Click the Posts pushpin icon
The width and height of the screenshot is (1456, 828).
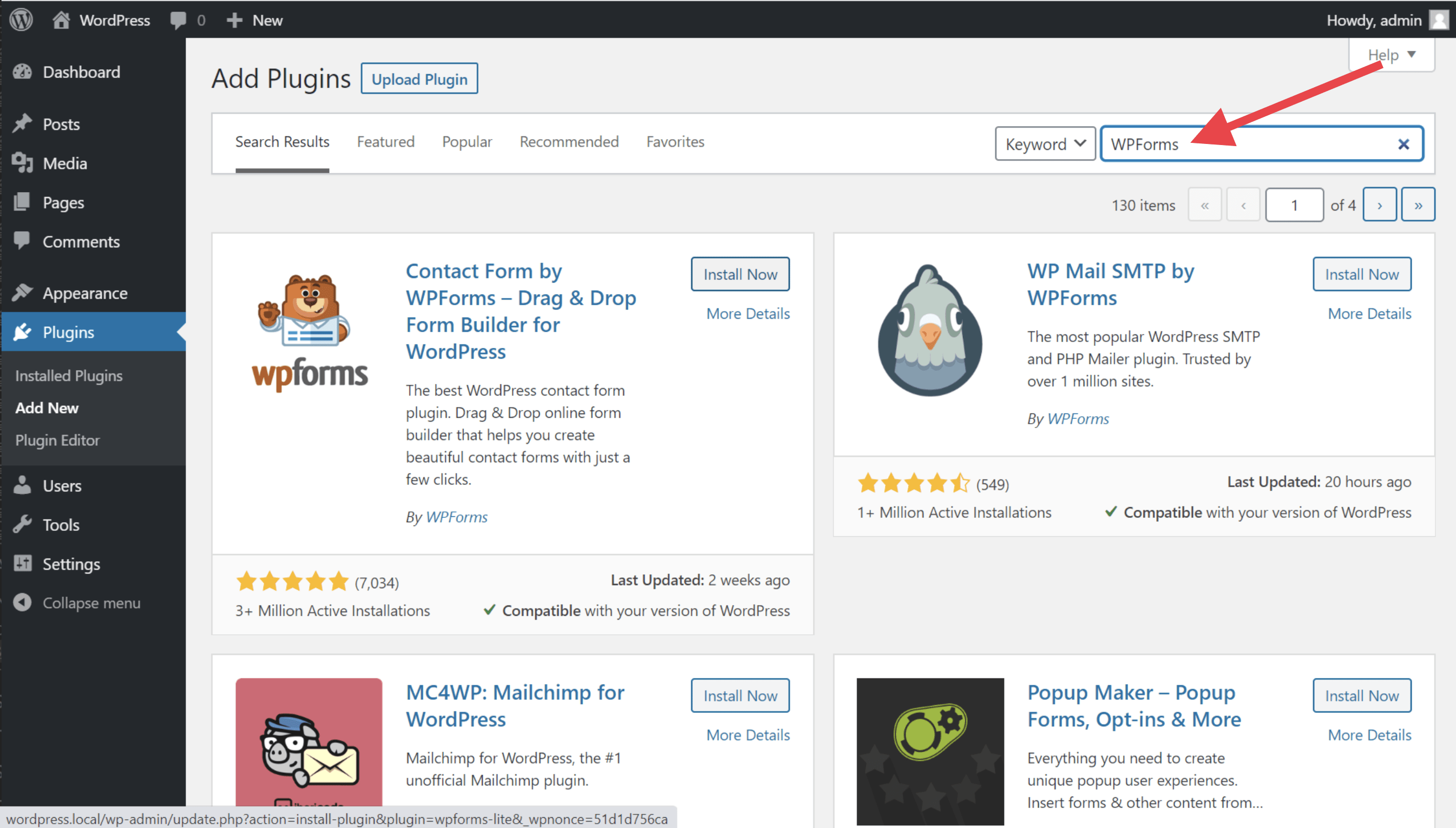click(x=22, y=123)
